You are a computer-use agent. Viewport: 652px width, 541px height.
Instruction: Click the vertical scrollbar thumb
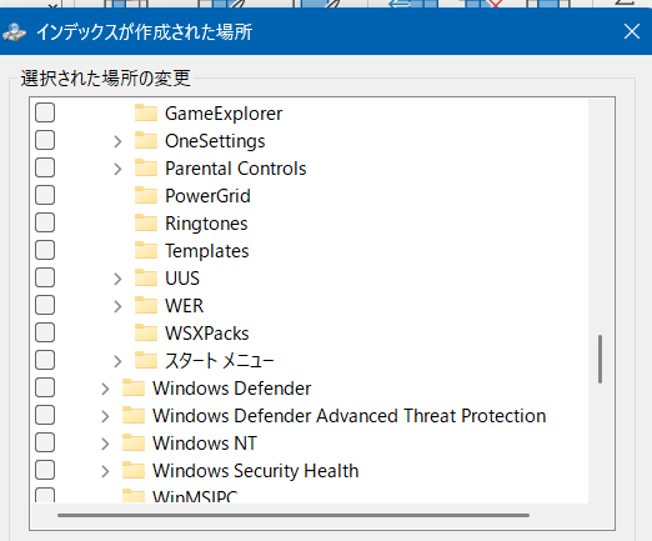point(600,359)
